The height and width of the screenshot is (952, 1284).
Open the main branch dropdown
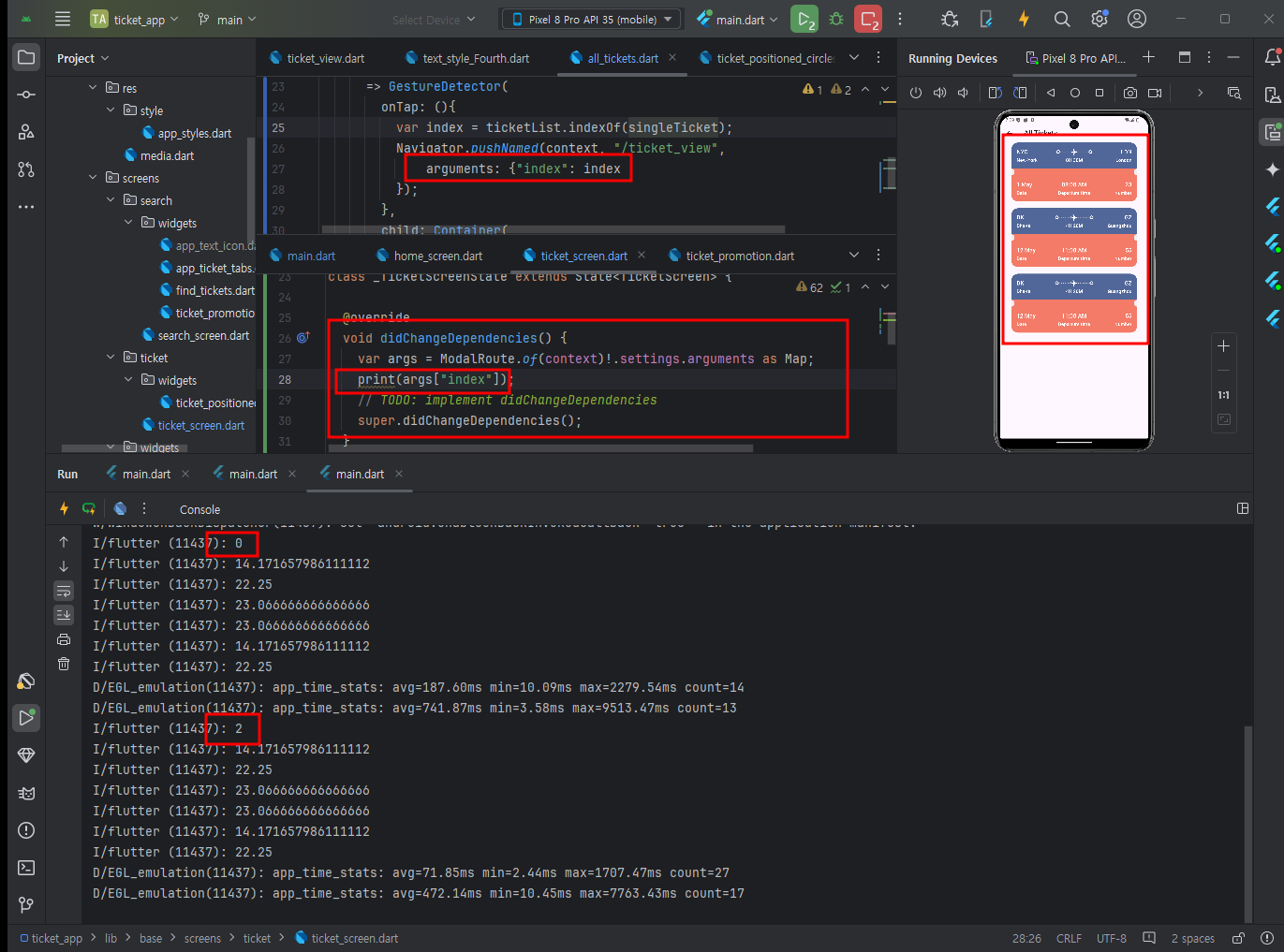227,19
